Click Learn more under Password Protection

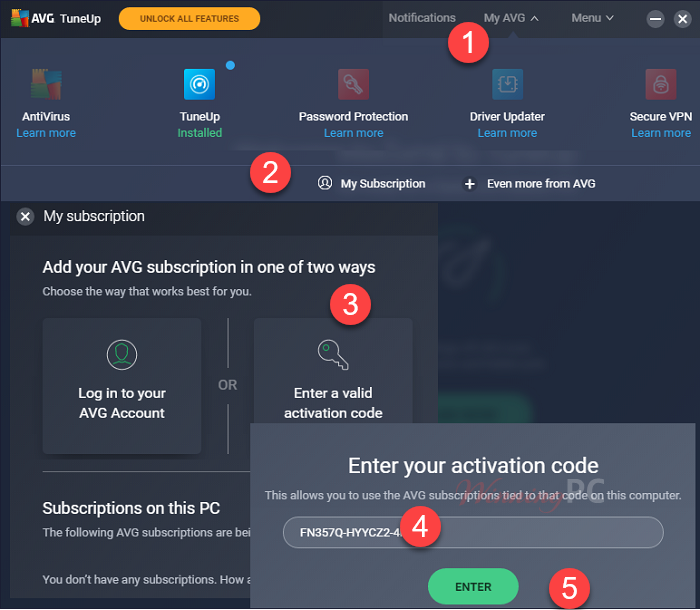(x=354, y=133)
